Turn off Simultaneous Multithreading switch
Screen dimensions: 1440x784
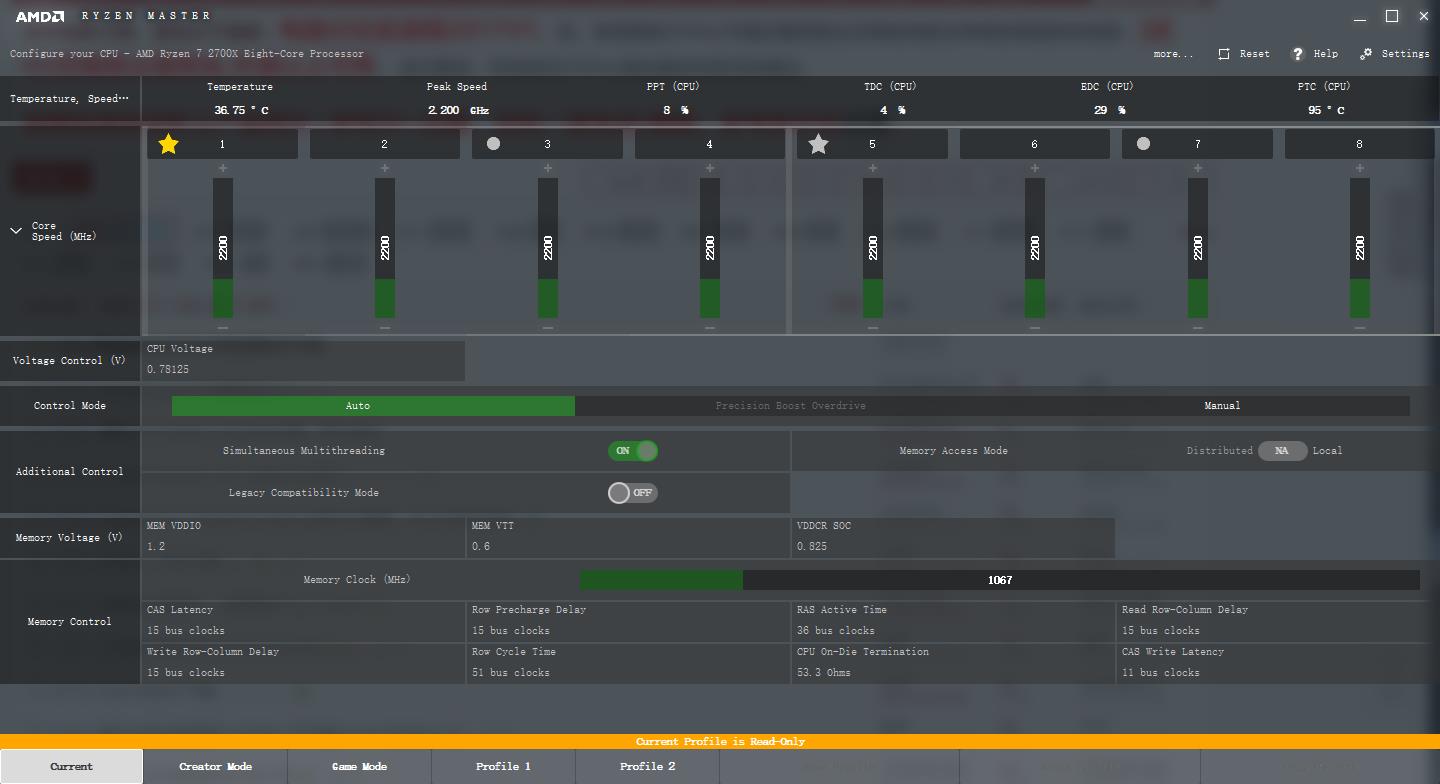633,451
